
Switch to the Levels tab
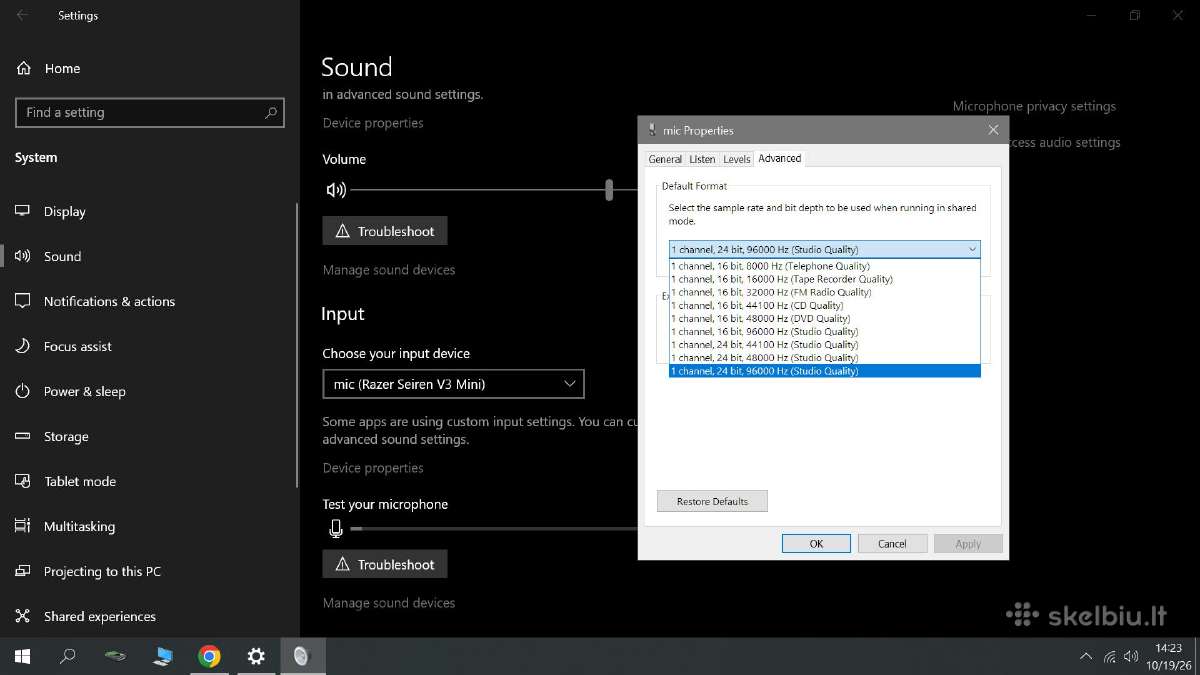pyautogui.click(x=737, y=159)
